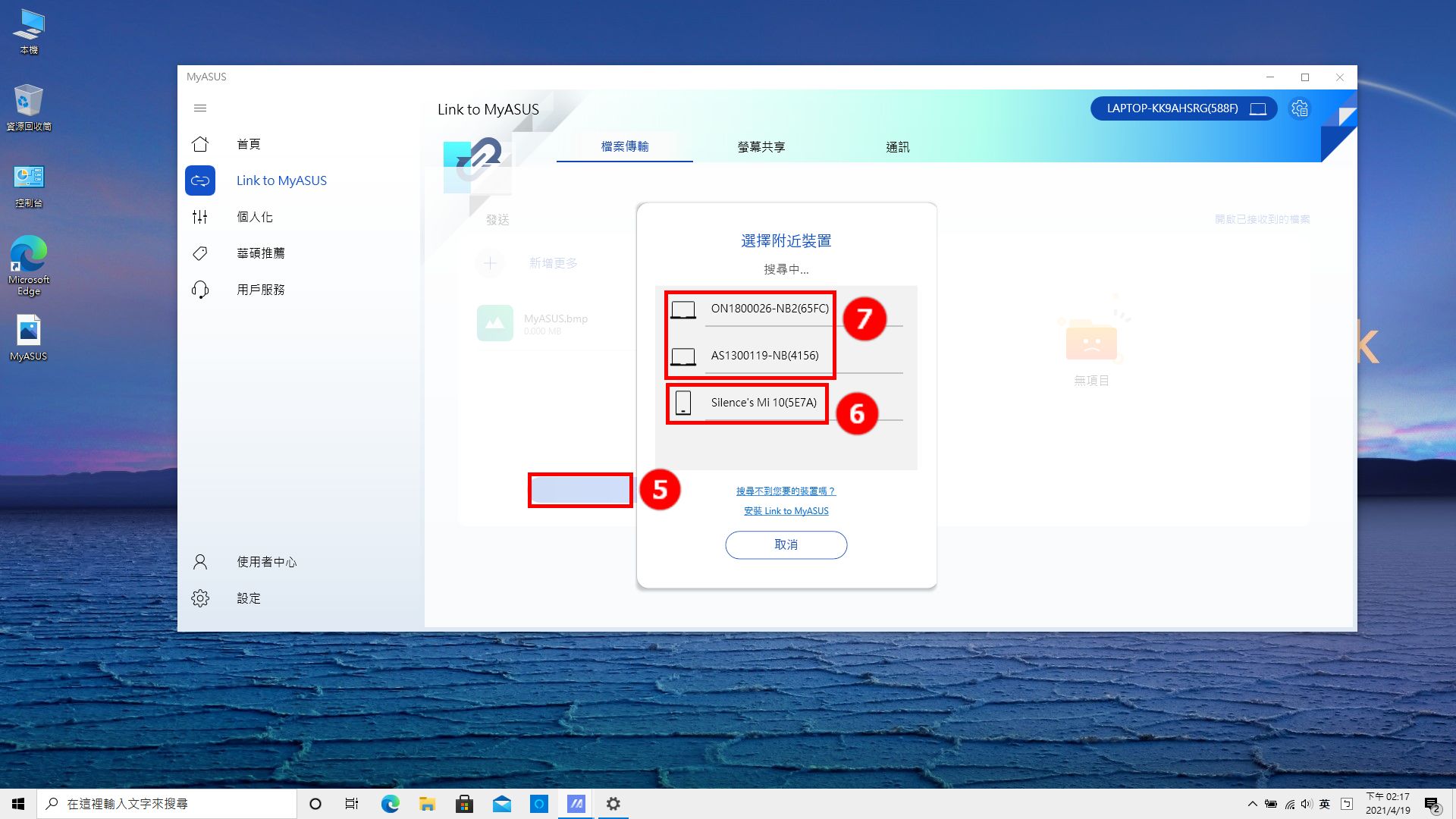This screenshot has width=1456, height=819.
Task: Switch to the 檔案傳輸 tab
Action: point(625,146)
